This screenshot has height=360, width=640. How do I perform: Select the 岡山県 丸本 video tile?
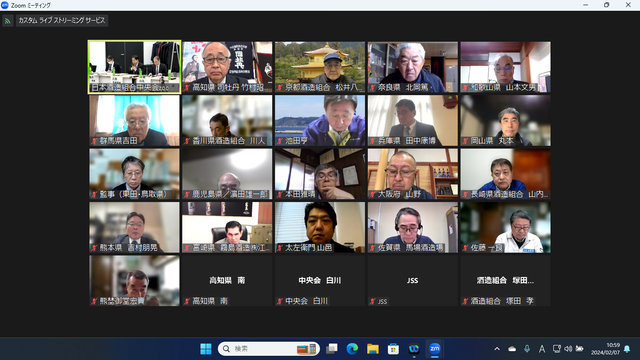coord(505,120)
